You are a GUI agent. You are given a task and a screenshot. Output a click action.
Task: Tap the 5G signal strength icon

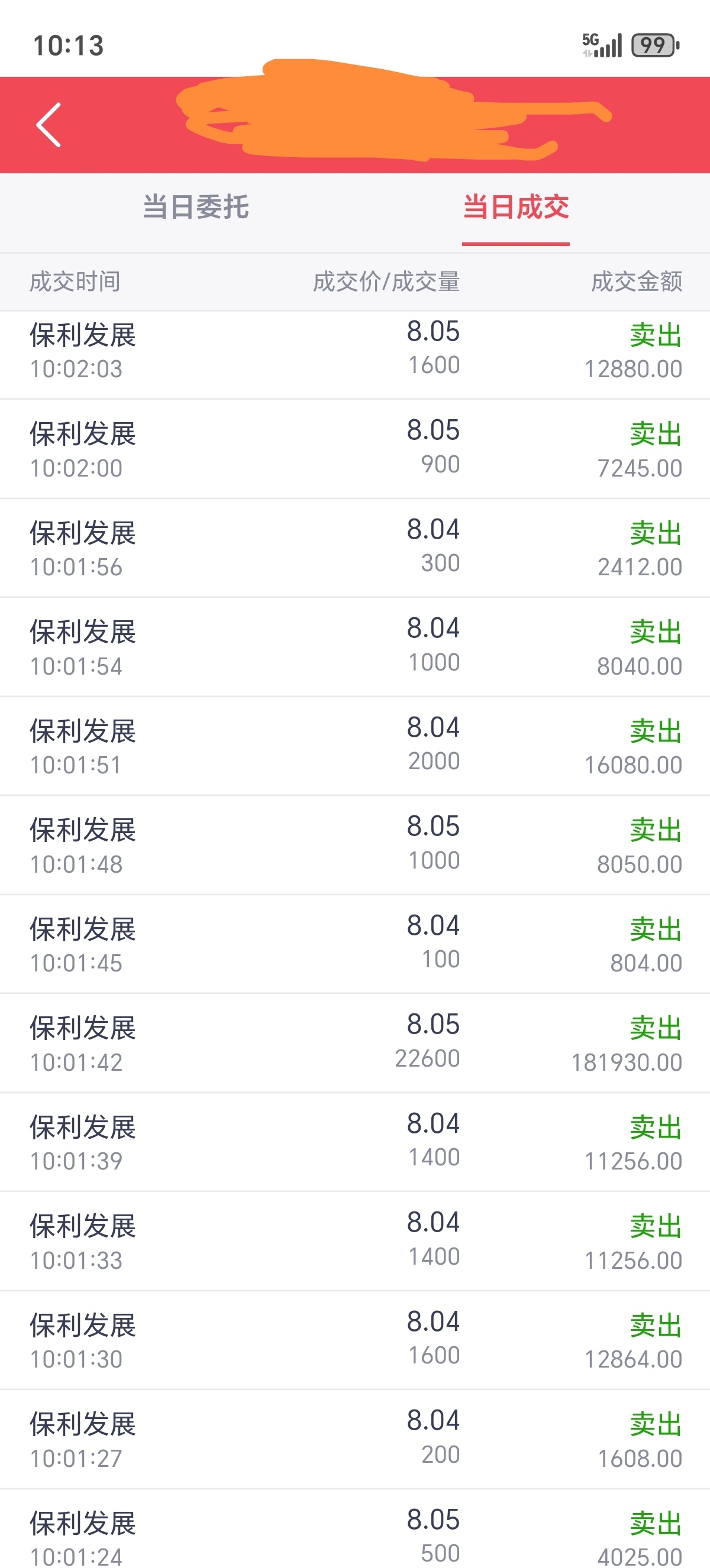(x=602, y=45)
